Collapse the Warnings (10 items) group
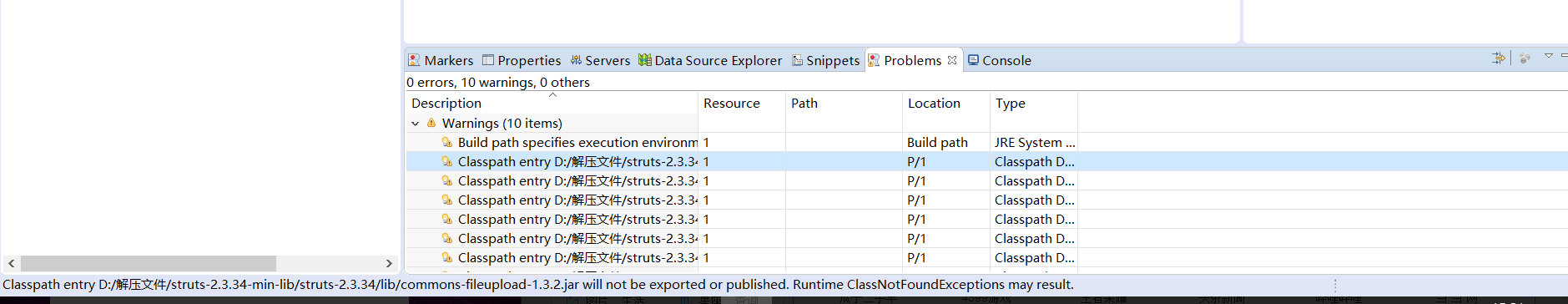 coord(416,124)
